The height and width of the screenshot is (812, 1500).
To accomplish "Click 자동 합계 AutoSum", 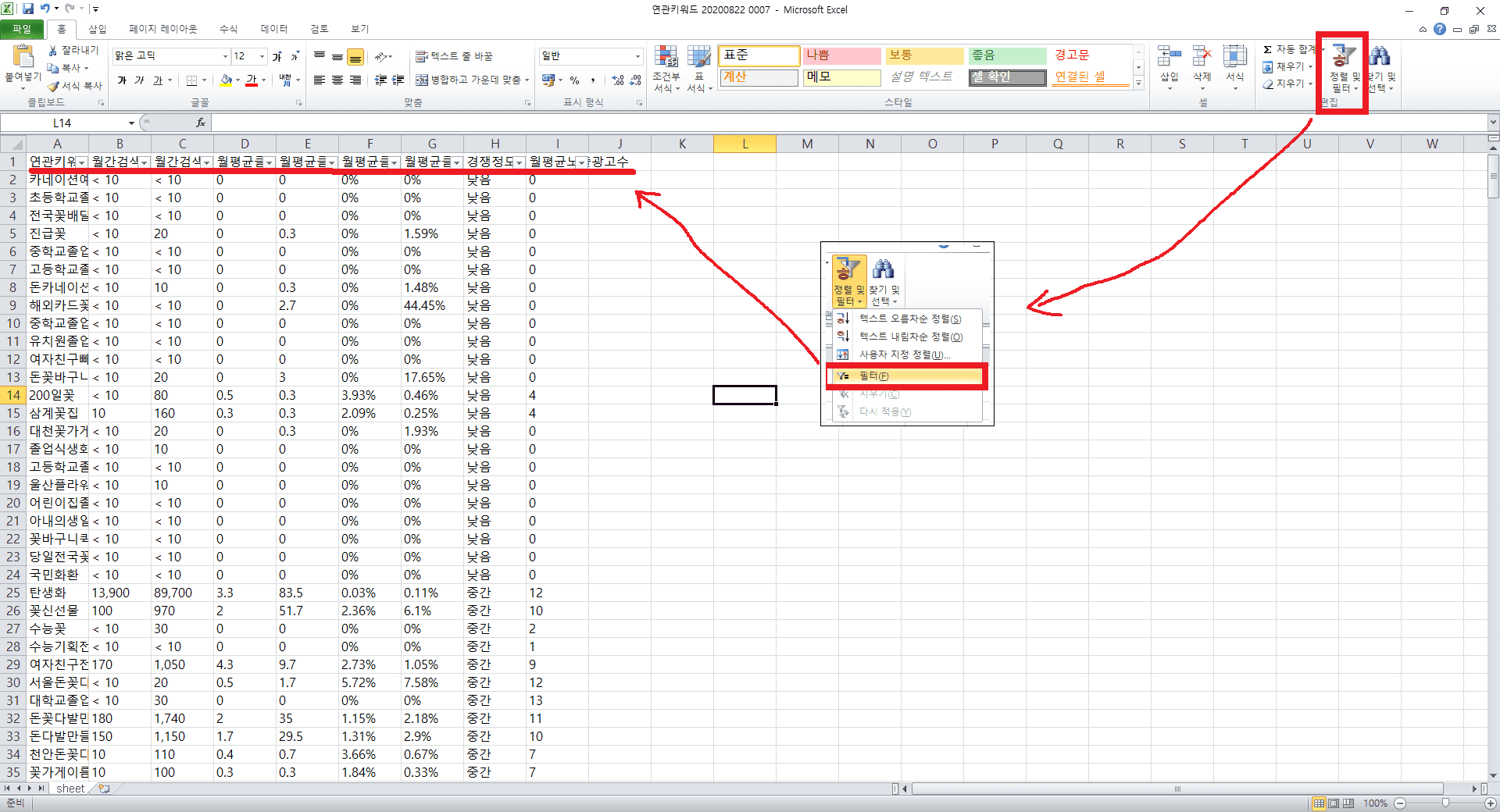I will click(1289, 49).
